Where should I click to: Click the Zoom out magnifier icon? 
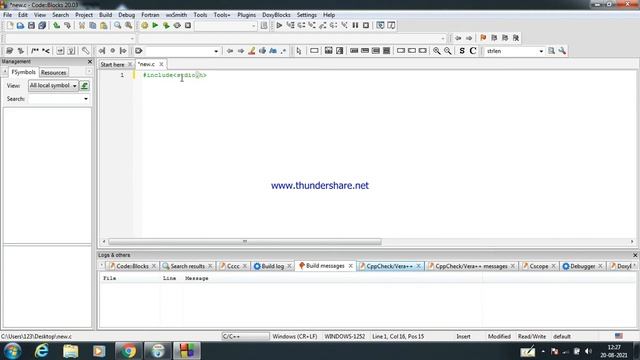pyautogui.click(x=448, y=51)
